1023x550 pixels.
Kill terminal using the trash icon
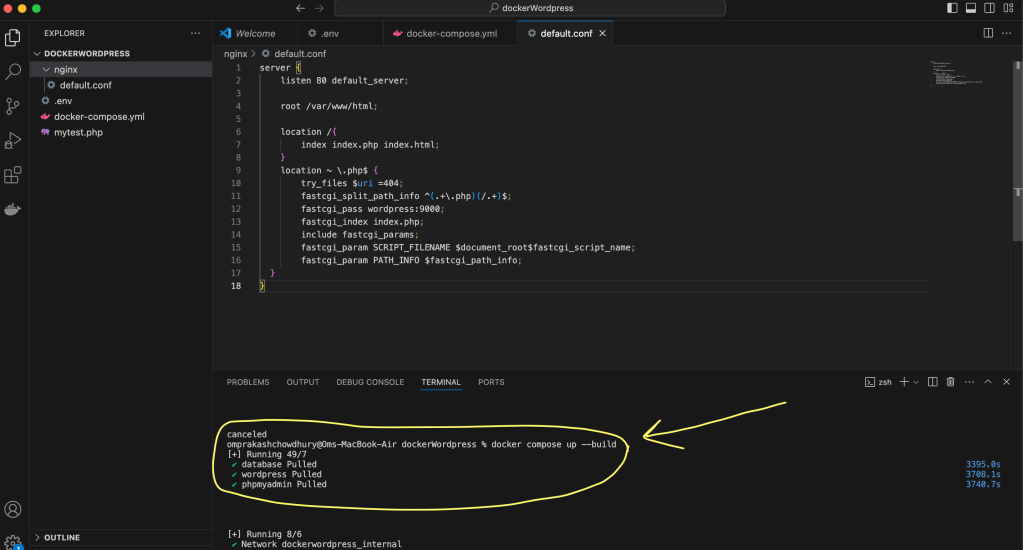point(950,382)
